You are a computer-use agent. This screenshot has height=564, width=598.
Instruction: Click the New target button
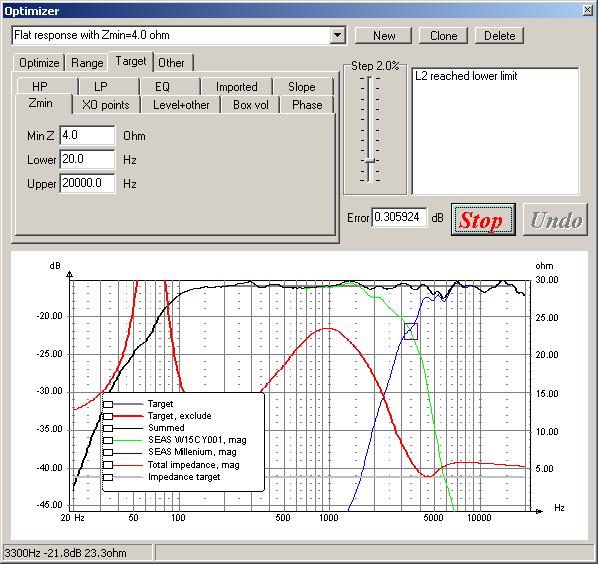(384, 36)
